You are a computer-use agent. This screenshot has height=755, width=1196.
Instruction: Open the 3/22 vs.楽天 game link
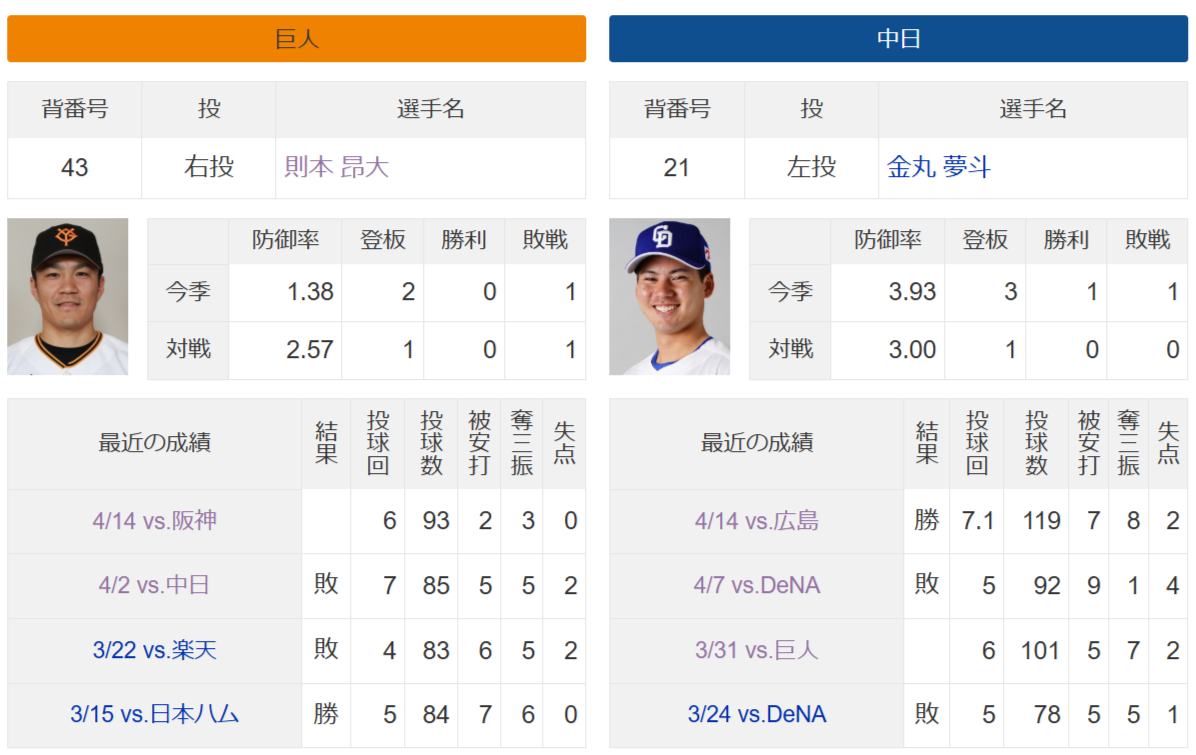tap(154, 651)
